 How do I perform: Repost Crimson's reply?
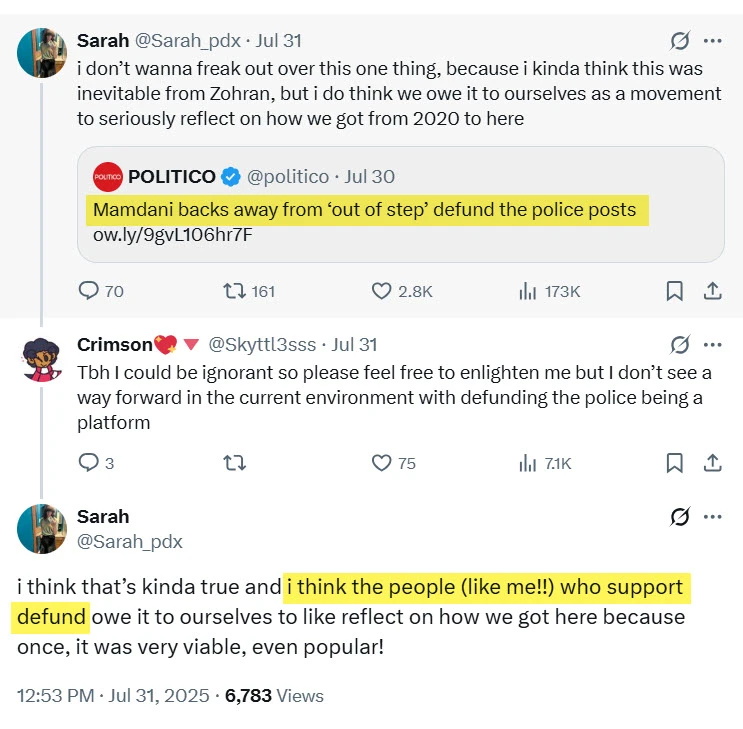pos(235,463)
